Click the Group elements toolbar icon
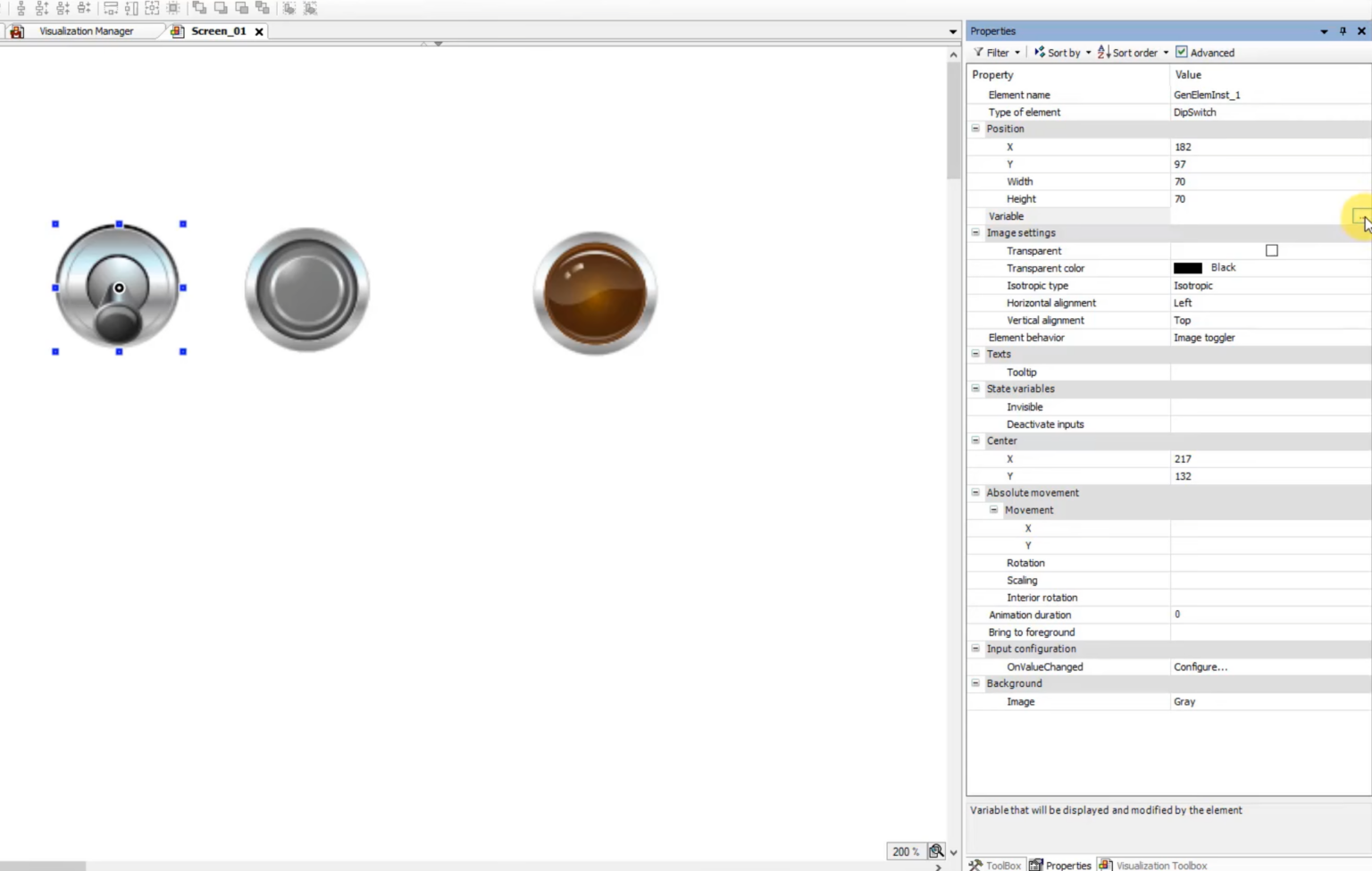Image resolution: width=1372 pixels, height=871 pixels. 289,8
